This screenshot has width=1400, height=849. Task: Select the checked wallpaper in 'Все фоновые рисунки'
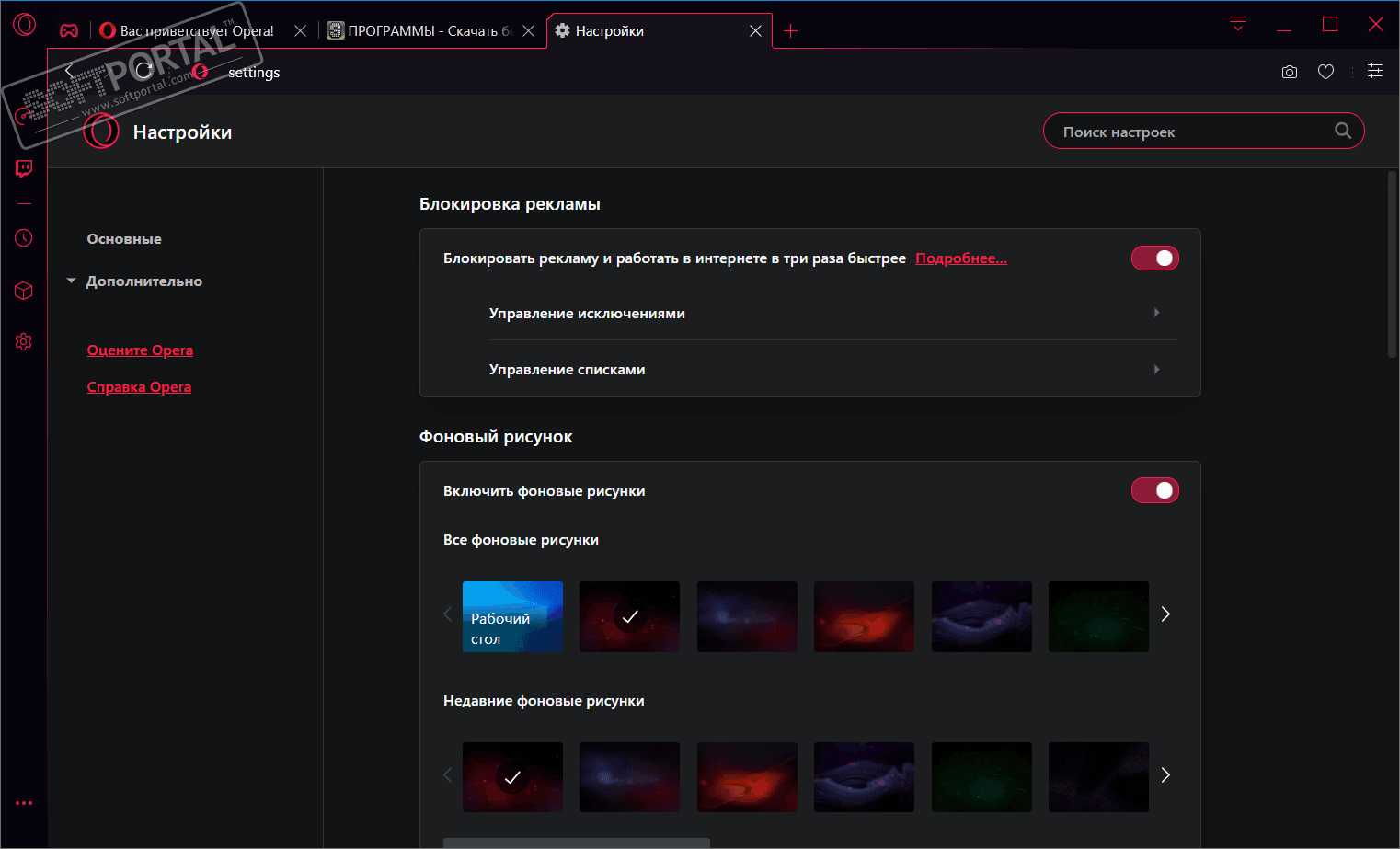tap(629, 616)
